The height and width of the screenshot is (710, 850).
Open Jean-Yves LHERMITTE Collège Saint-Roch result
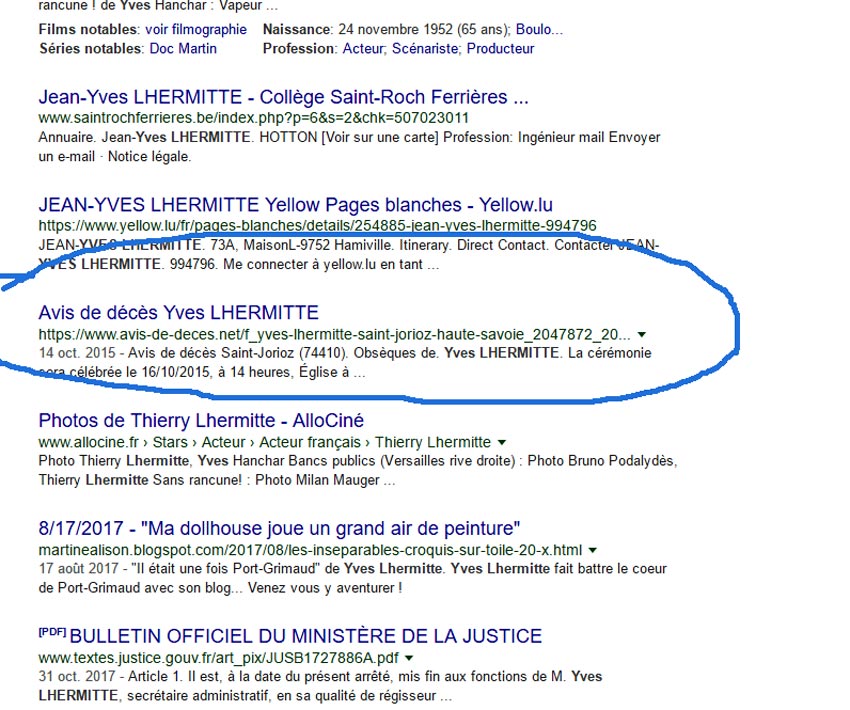tap(283, 97)
